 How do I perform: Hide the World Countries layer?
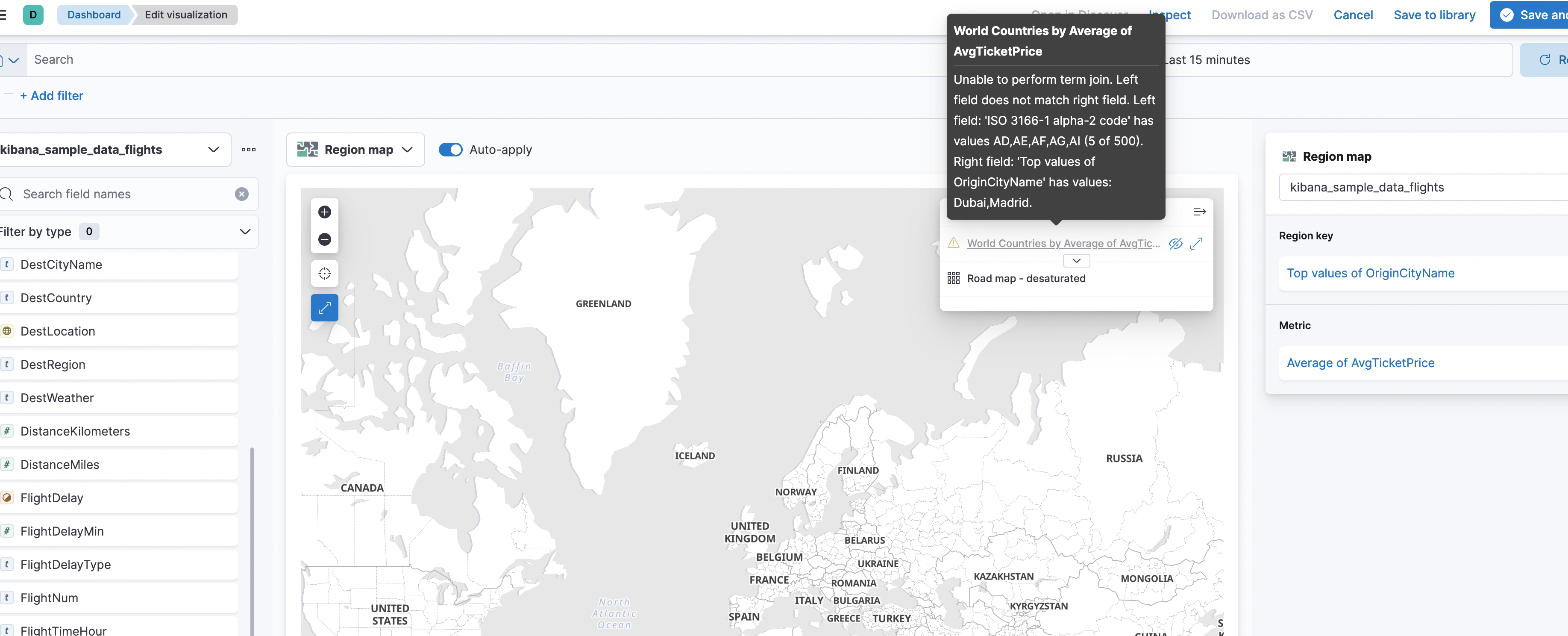(1175, 244)
